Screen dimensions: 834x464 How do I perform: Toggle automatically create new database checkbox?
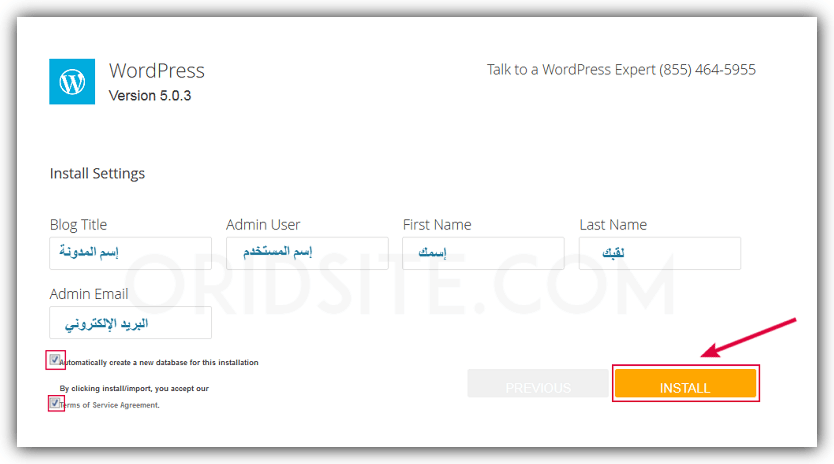pos(55,360)
